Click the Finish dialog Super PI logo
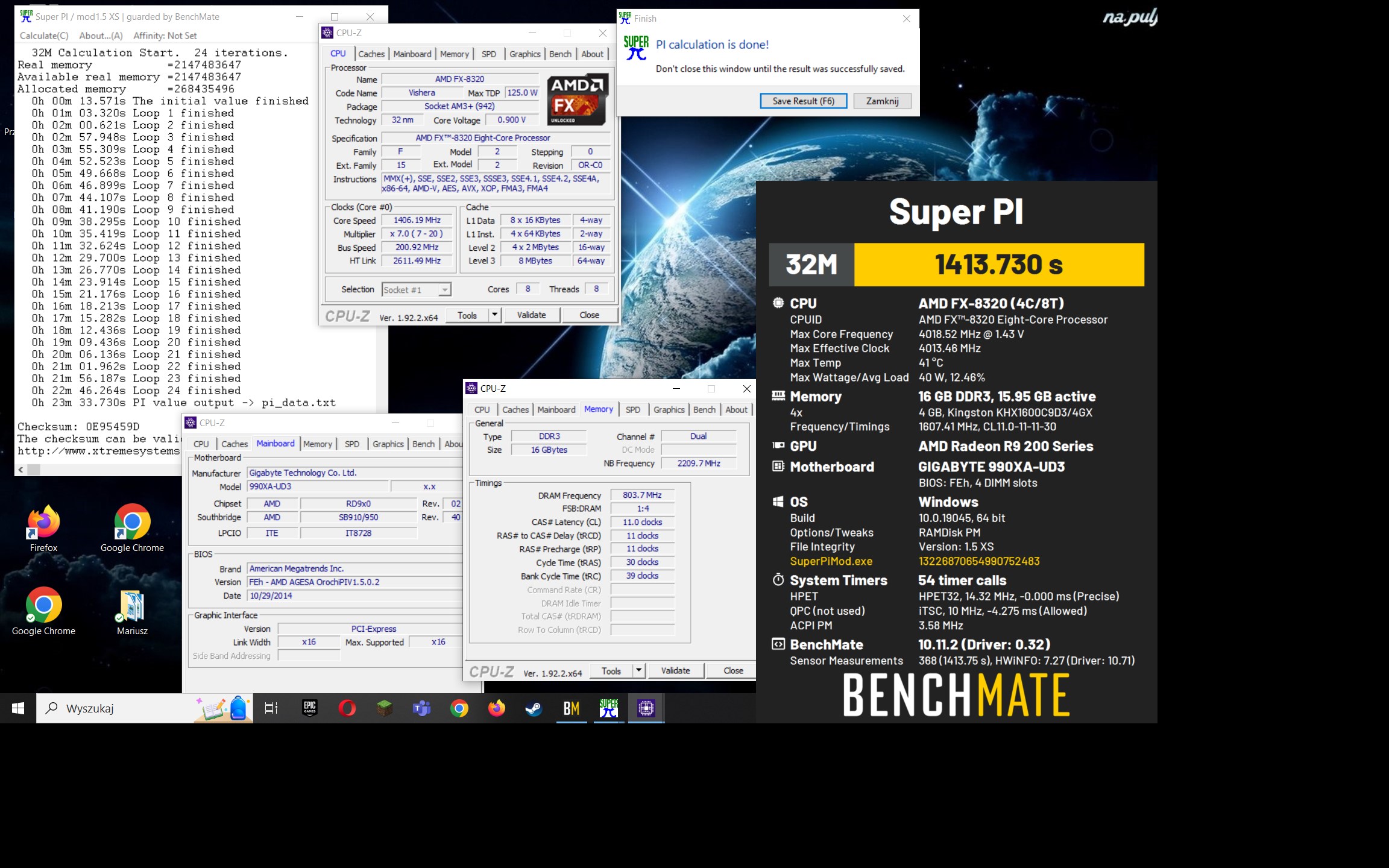 [636, 48]
